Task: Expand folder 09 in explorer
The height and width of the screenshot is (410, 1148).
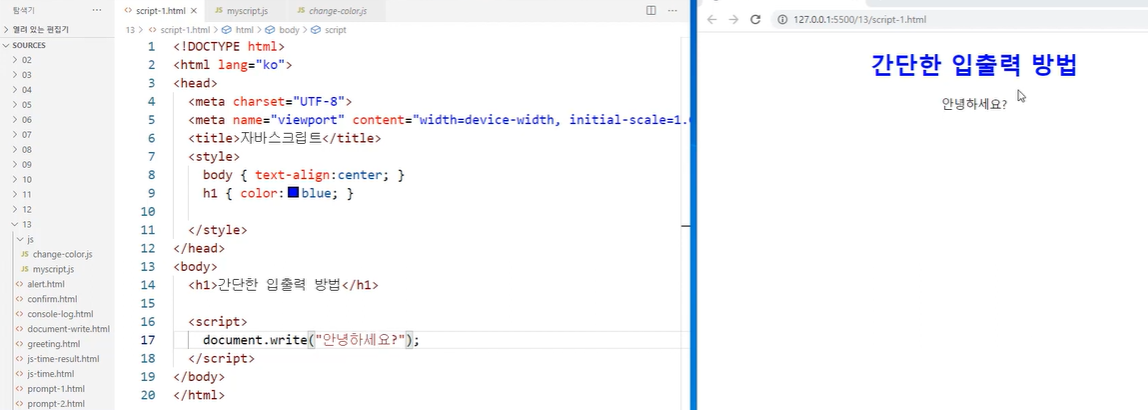Action: 57,165
